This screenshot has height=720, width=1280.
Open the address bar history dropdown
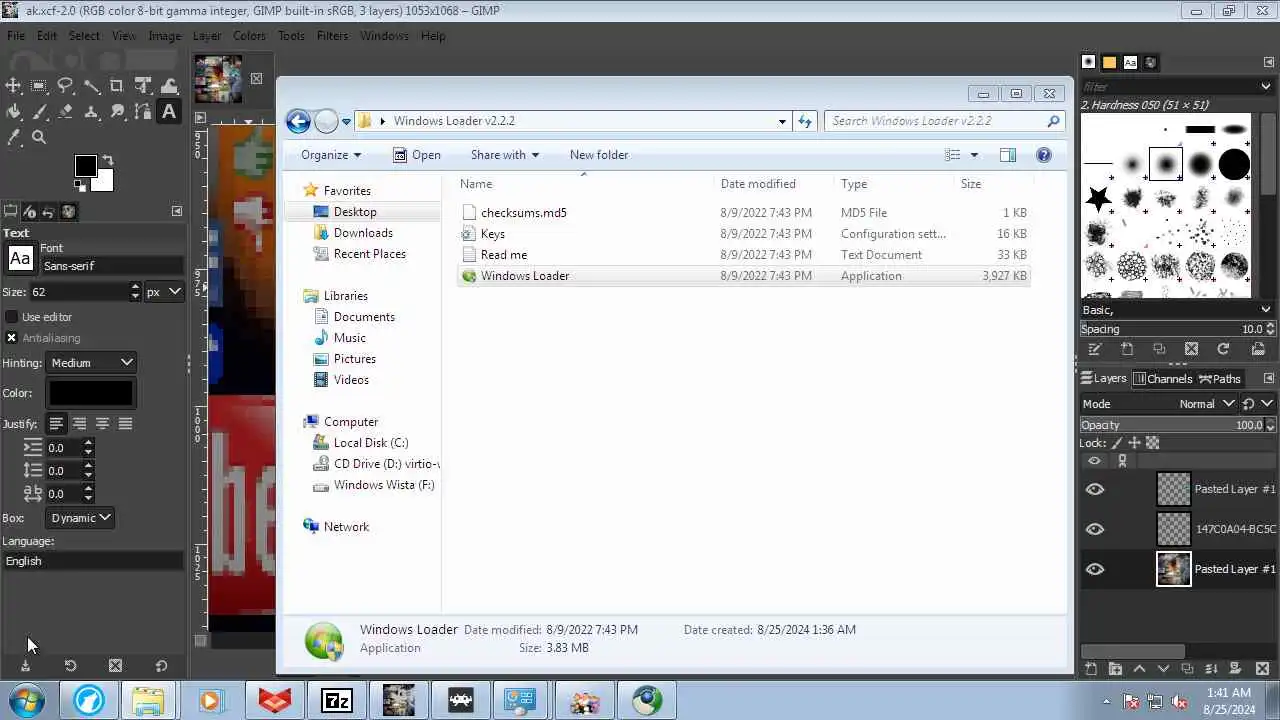tap(782, 121)
